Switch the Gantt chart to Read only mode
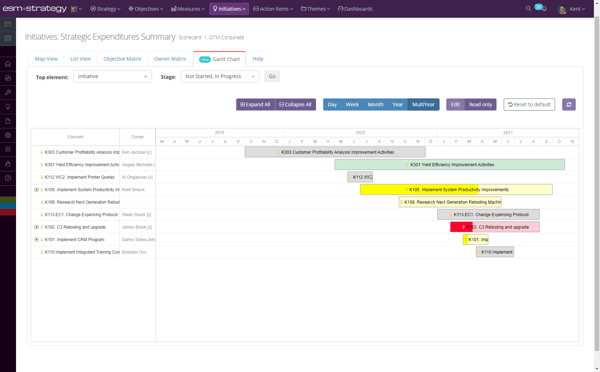600x372 pixels. pyautogui.click(x=480, y=104)
